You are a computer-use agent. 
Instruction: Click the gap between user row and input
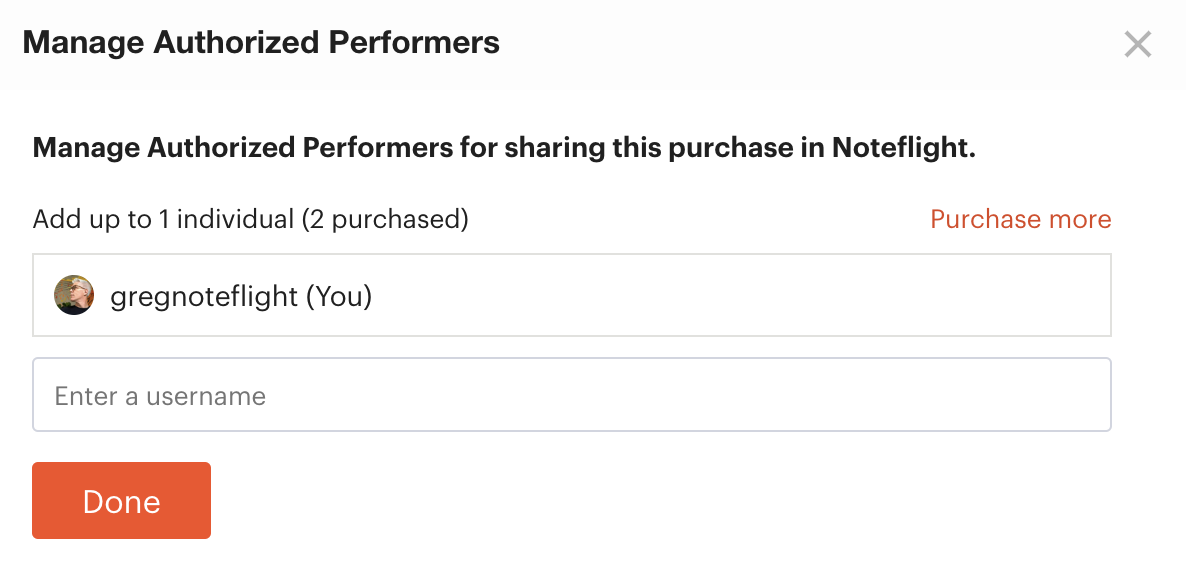[x=571, y=347]
